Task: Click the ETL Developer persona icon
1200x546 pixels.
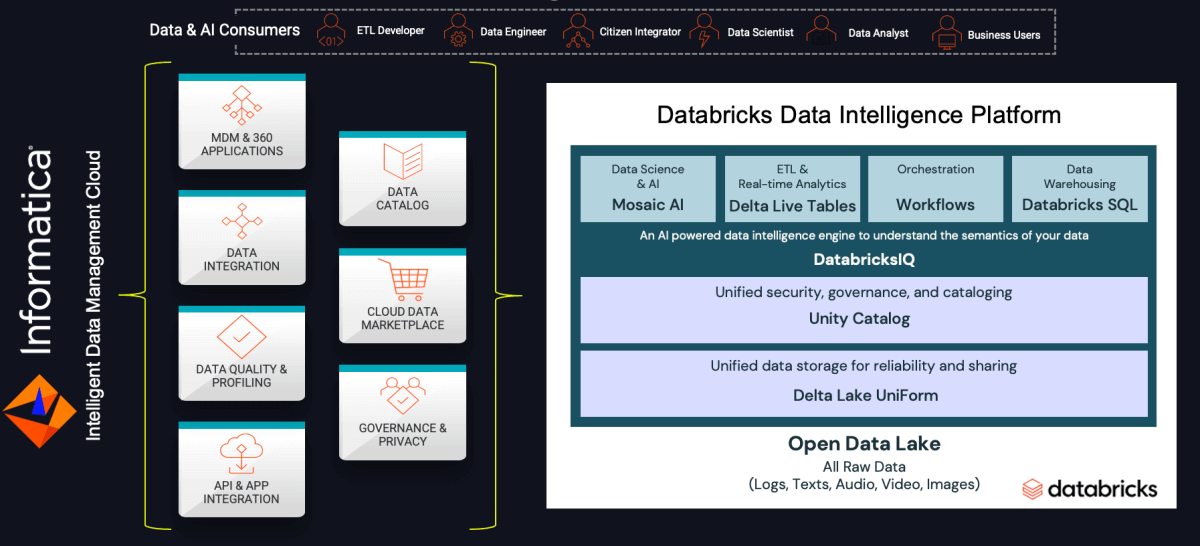Action: pyautogui.click(x=332, y=32)
